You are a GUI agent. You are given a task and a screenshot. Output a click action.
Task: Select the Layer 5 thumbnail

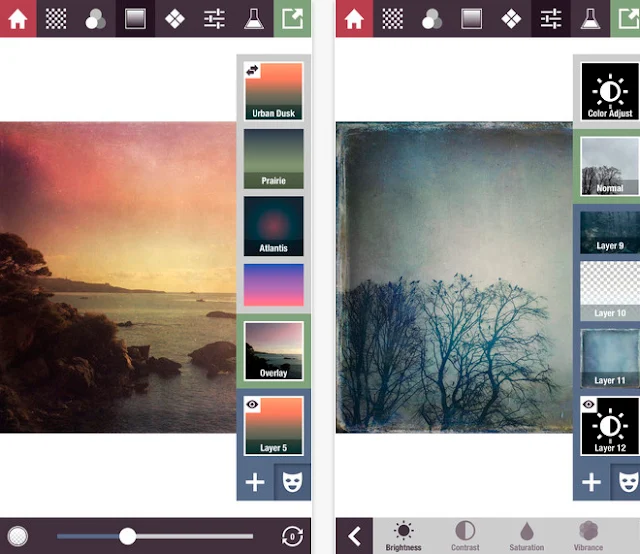pos(273,426)
